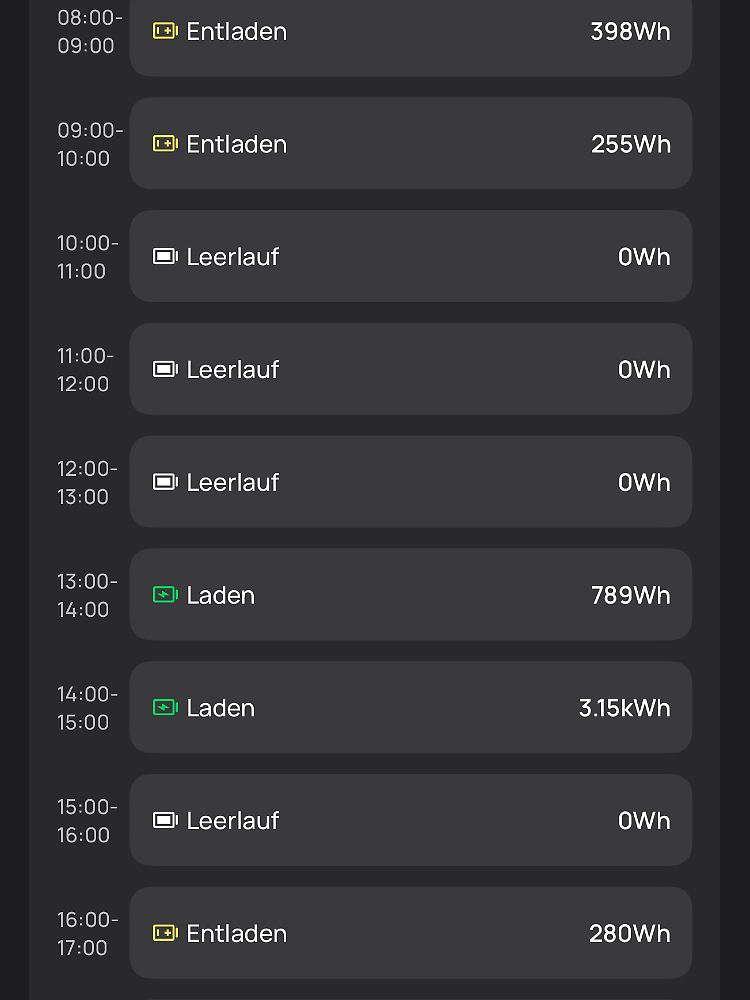Image resolution: width=750 pixels, height=1000 pixels.
Task: Select the 280Wh Entladen entry
Action: click(411, 933)
